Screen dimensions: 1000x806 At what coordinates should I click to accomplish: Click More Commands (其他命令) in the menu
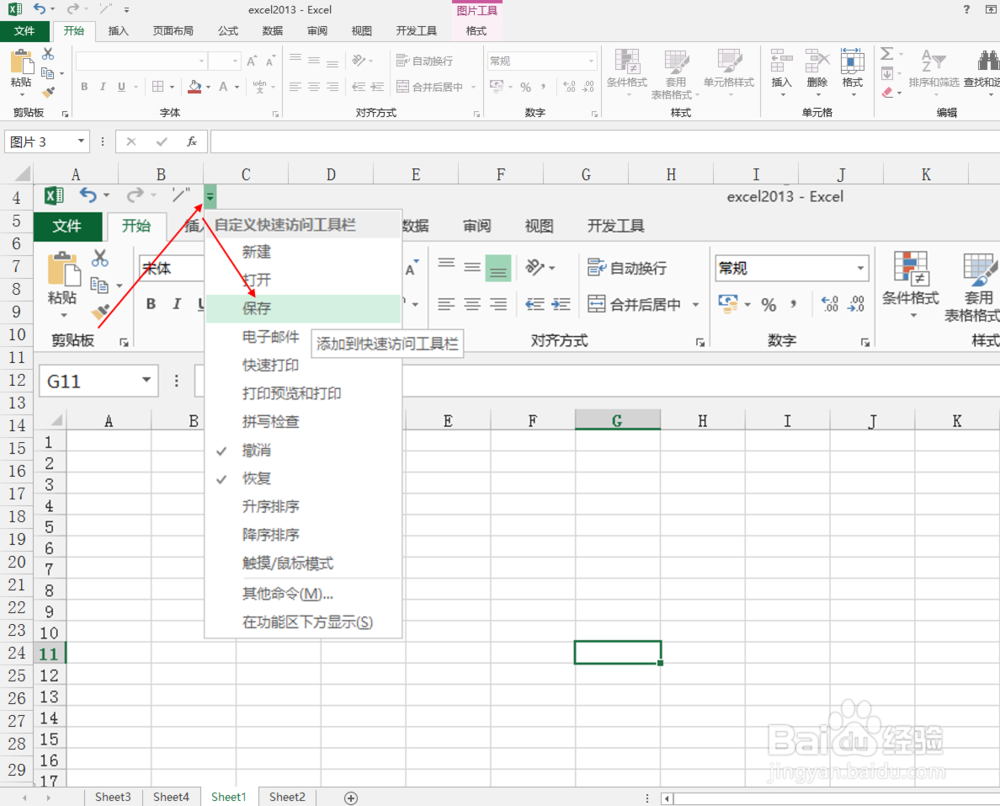(x=304, y=594)
